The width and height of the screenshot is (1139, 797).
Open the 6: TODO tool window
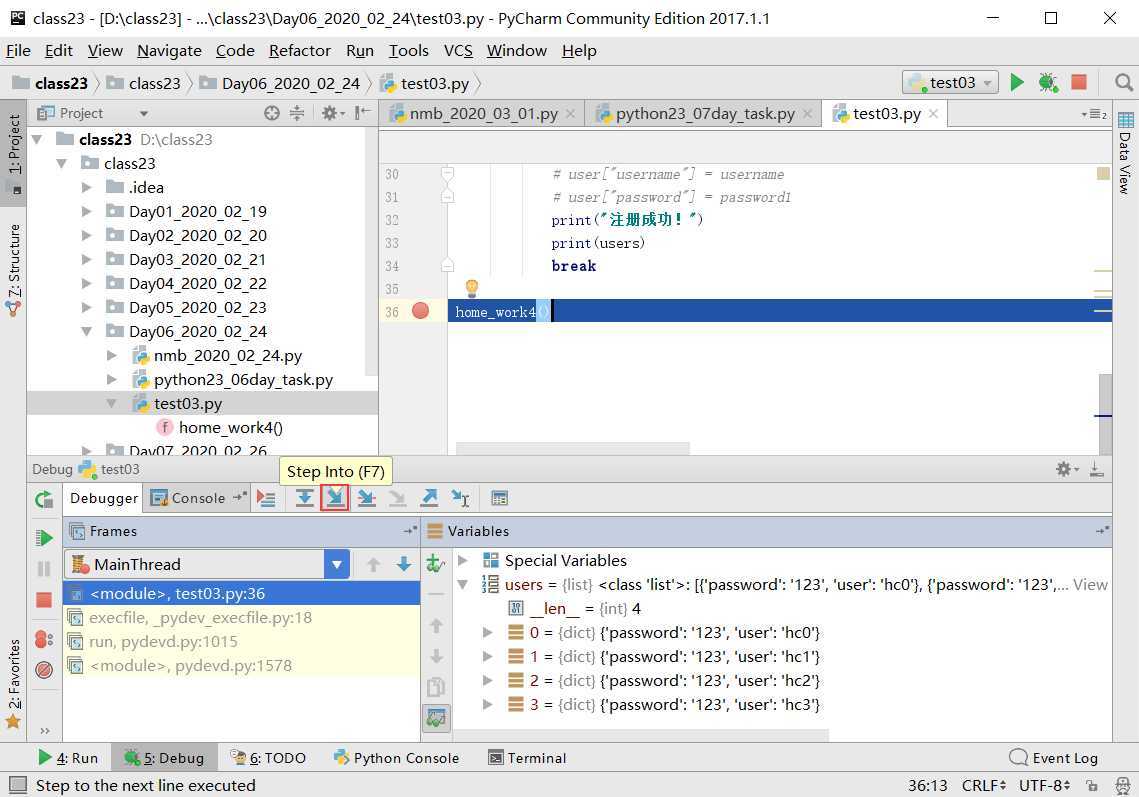(268, 758)
